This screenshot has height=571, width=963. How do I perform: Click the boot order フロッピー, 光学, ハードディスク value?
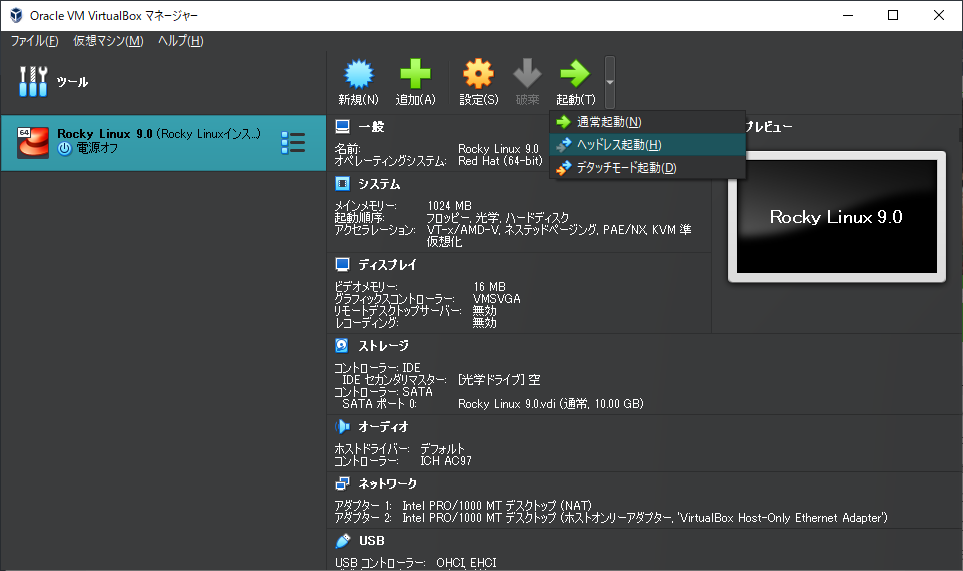(x=497, y=218)
